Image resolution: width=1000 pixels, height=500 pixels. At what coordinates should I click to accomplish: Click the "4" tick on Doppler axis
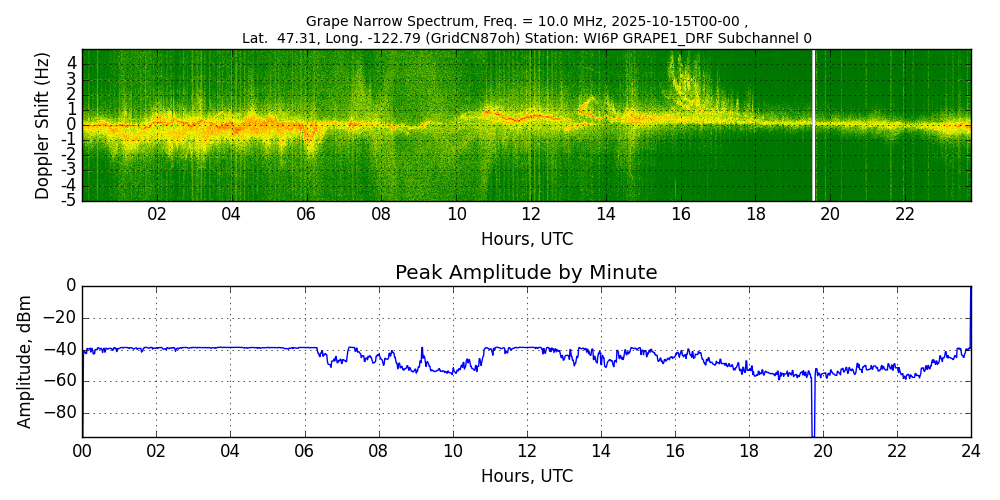click(72, 63)
